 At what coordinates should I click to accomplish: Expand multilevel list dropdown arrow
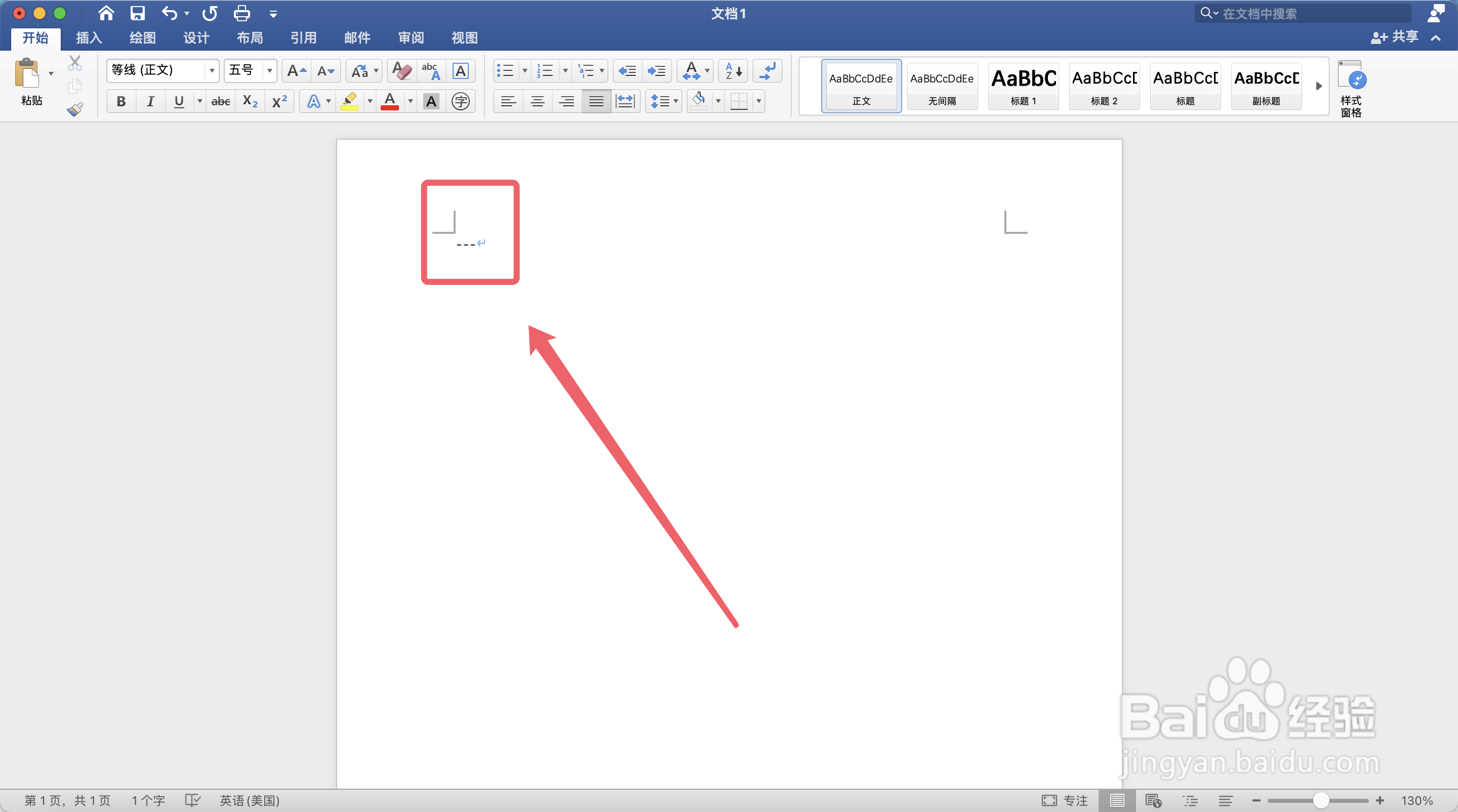click(x=601, y=71)
